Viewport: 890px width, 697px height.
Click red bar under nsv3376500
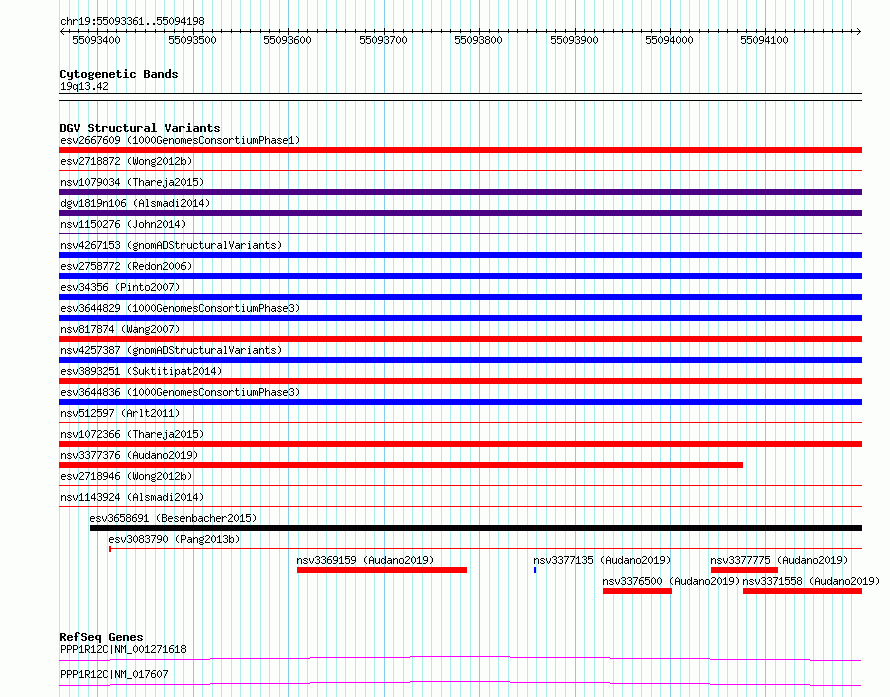(x=637, y=591)
